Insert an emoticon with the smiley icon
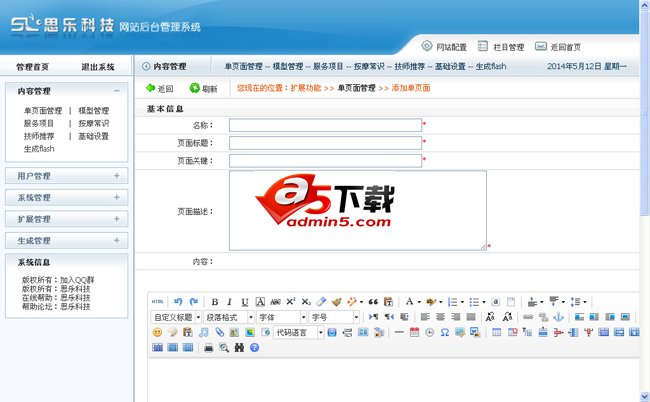650x402 pixels. pyautogui.click(x=158, y=332)
